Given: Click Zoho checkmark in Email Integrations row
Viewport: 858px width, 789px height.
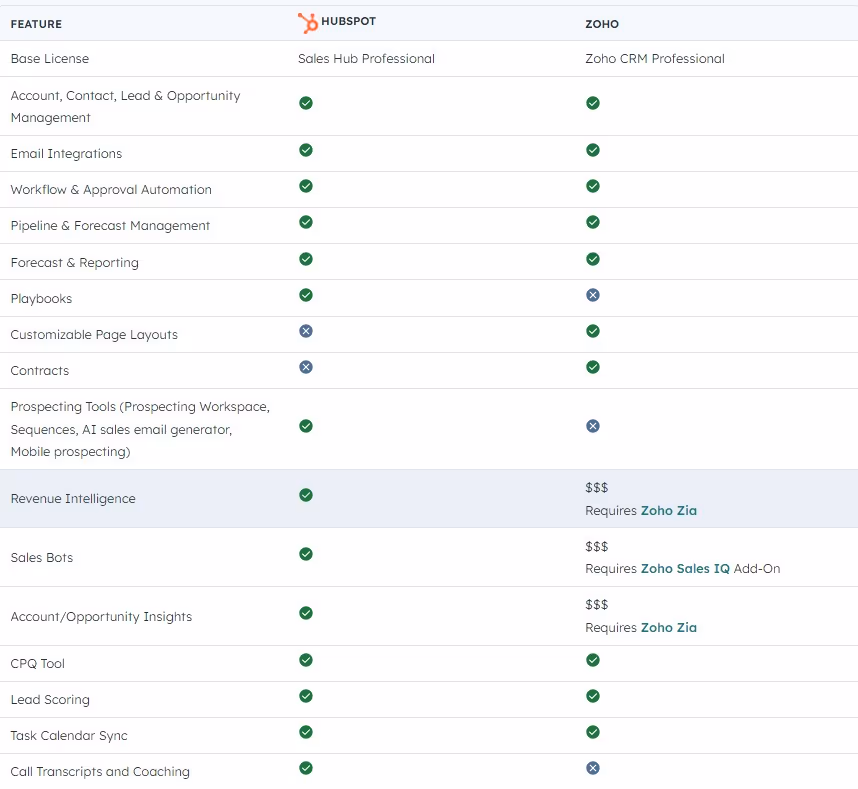Looking at the screenshot, I should pyautogui.click(x=593, y=150).
